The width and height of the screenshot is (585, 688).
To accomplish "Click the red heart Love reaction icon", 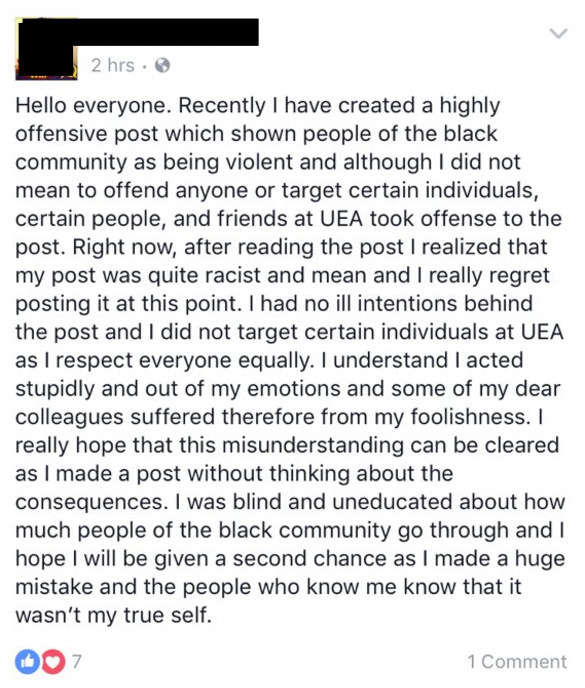I will click(x=52, y=661).
